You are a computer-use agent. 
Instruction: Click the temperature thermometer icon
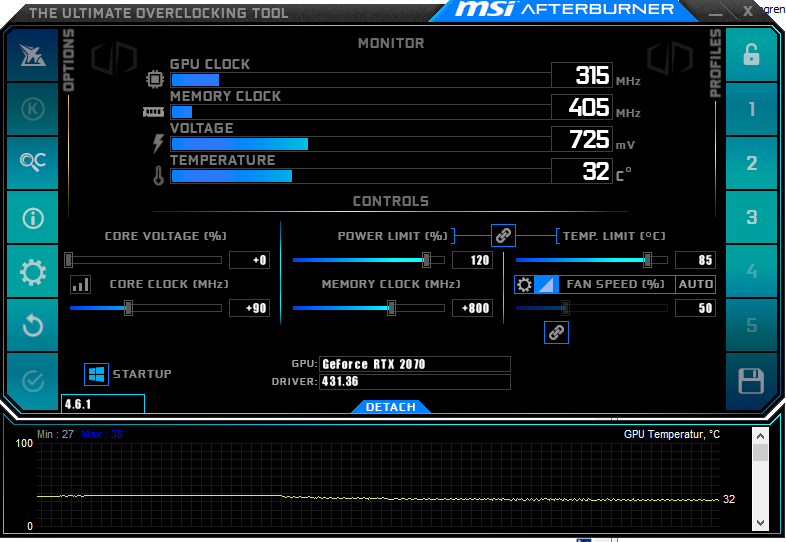pos(158,175)
